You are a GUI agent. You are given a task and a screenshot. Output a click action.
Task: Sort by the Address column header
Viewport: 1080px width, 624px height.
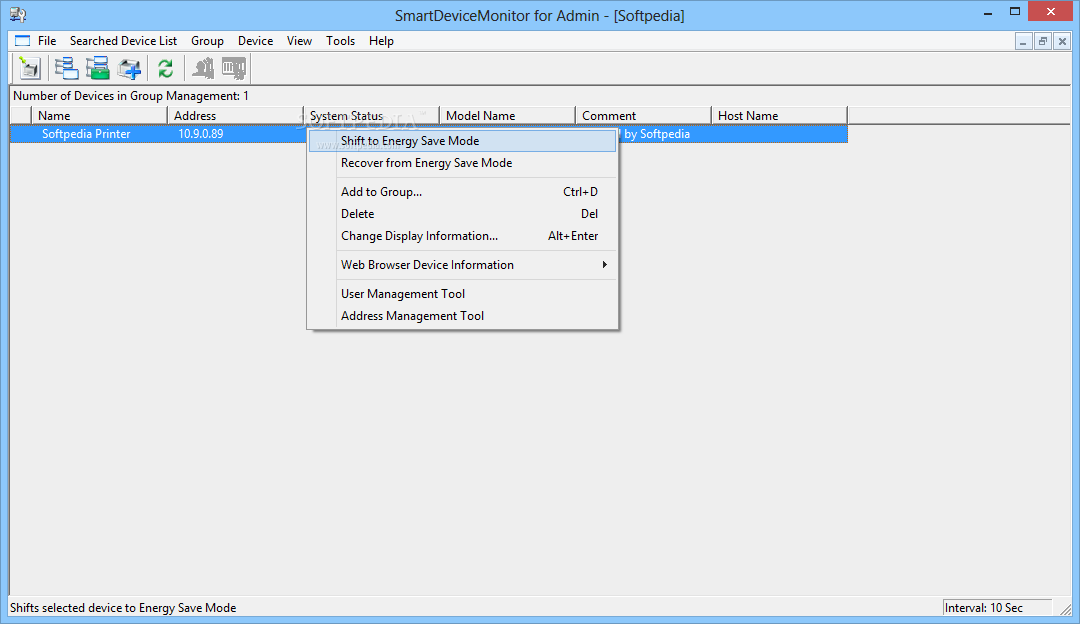pyautogui.click(x=235, y=116)
